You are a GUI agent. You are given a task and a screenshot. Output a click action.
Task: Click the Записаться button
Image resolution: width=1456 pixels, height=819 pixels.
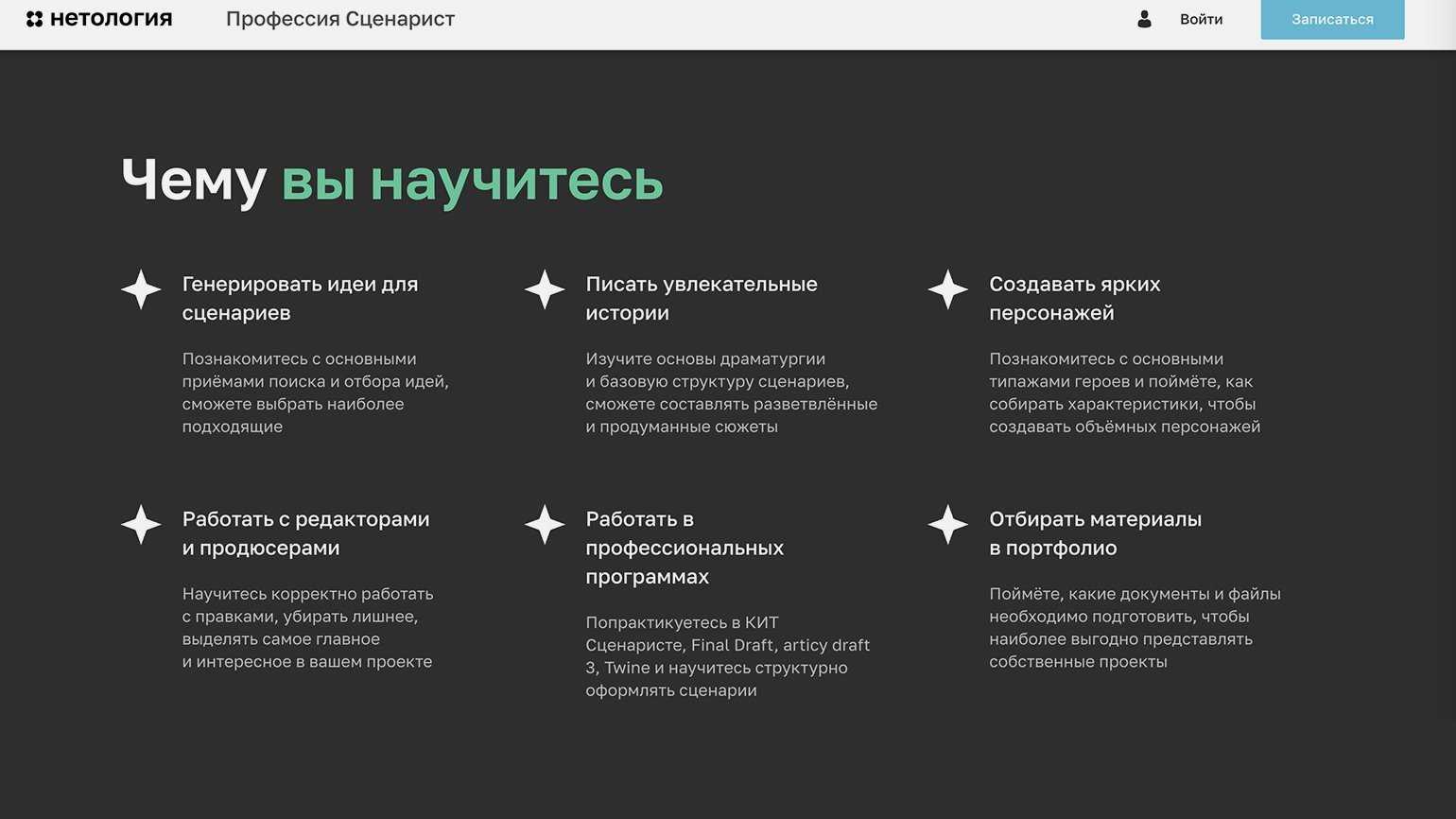click(1332, 19)
